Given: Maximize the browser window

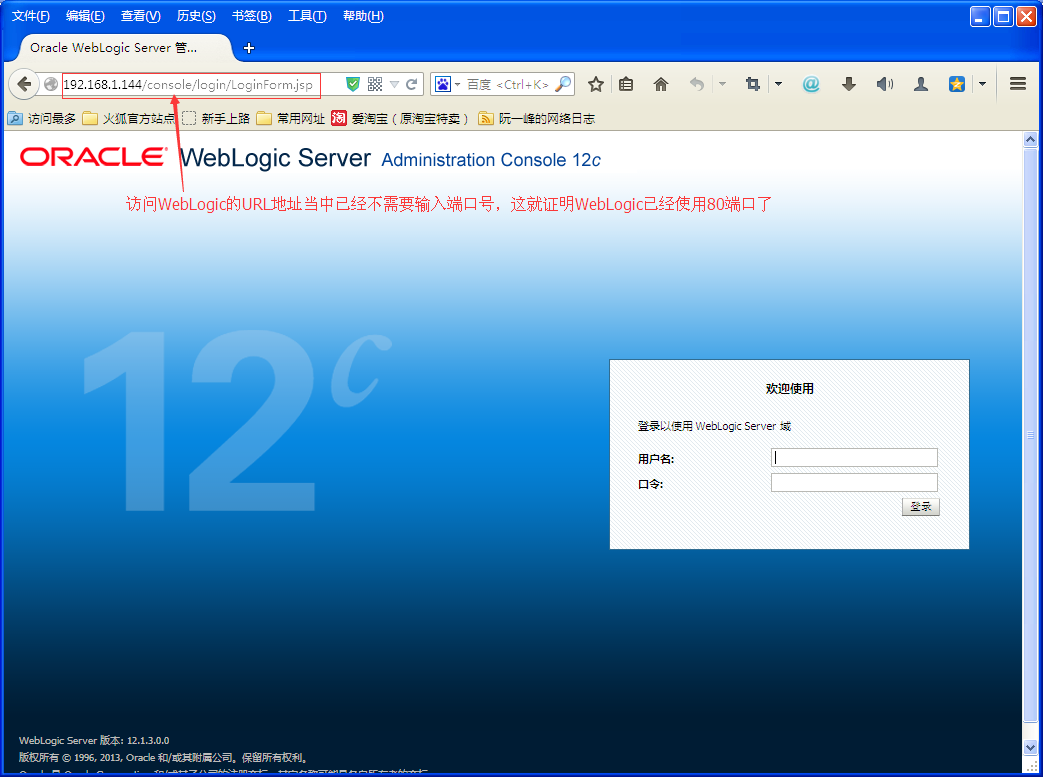Looking at the screenshot, I should tap(1003, 17).
